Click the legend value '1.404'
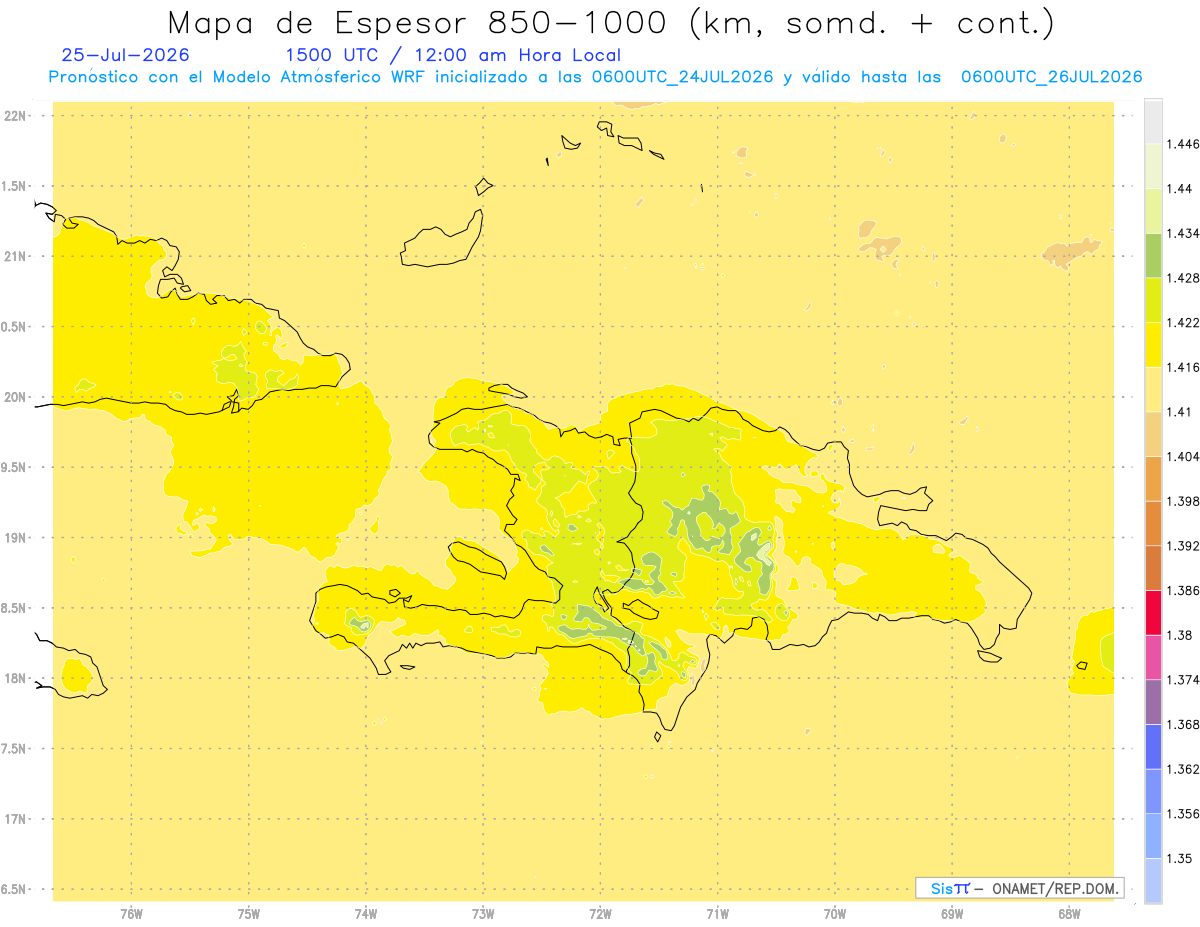 1182,456
